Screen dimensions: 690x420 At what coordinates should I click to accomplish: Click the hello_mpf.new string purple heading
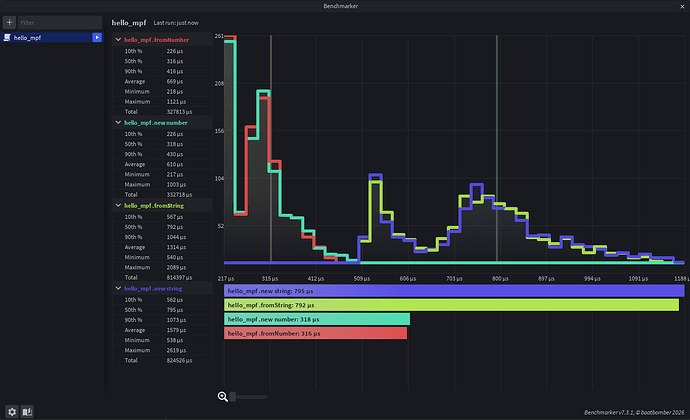[153, 288]
